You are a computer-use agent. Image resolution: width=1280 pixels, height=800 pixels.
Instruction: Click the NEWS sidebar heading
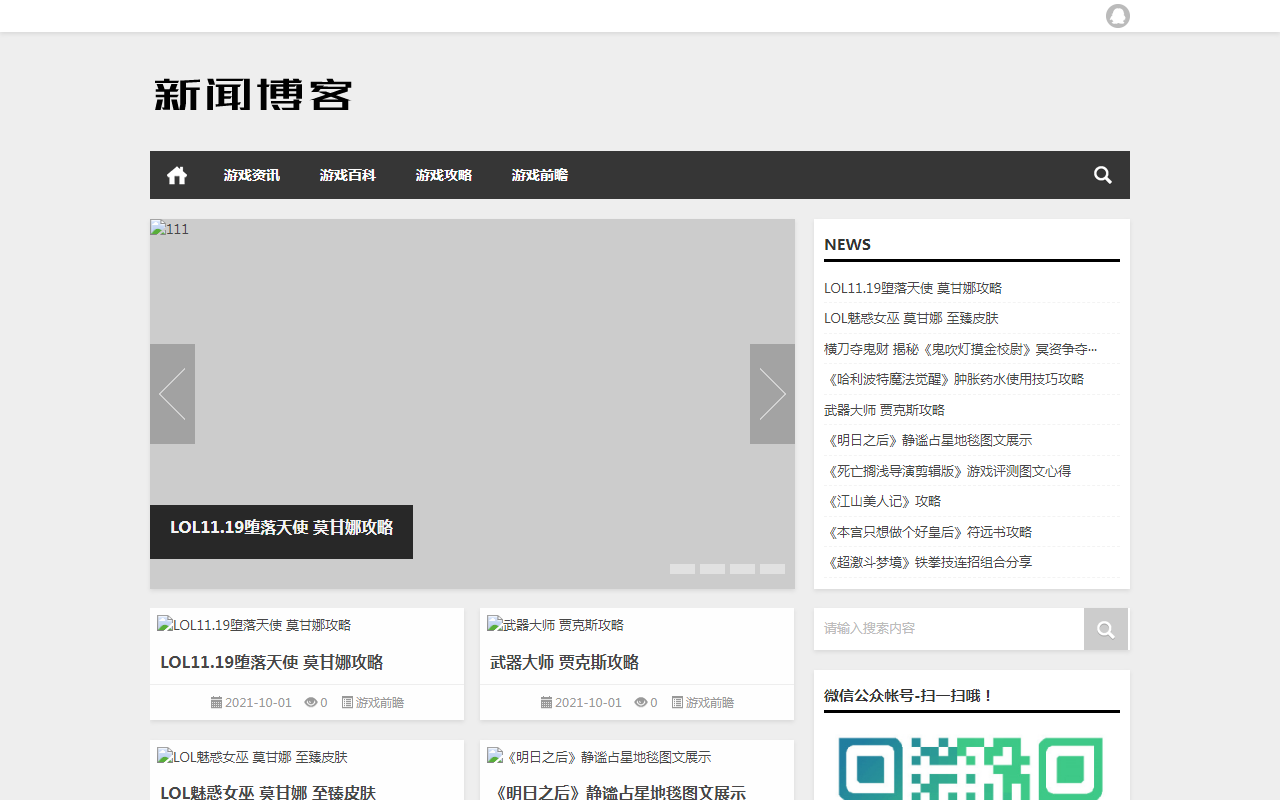point(848,244)
